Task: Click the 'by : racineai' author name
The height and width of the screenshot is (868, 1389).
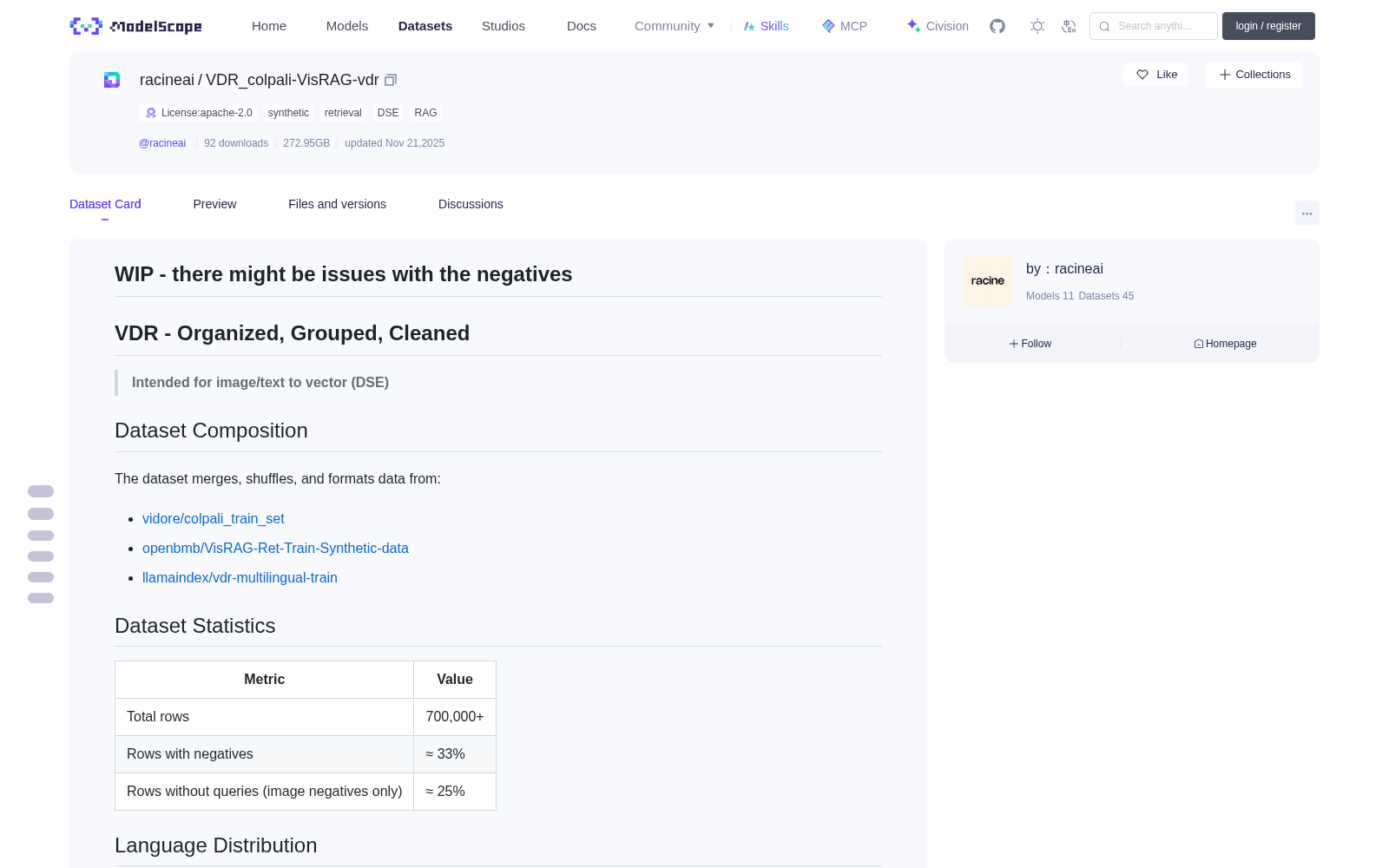Action: 1064,269
